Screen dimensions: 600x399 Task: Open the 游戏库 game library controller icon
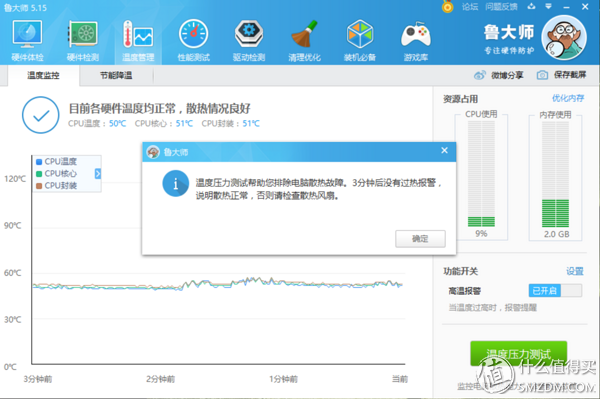click(416, 40)
